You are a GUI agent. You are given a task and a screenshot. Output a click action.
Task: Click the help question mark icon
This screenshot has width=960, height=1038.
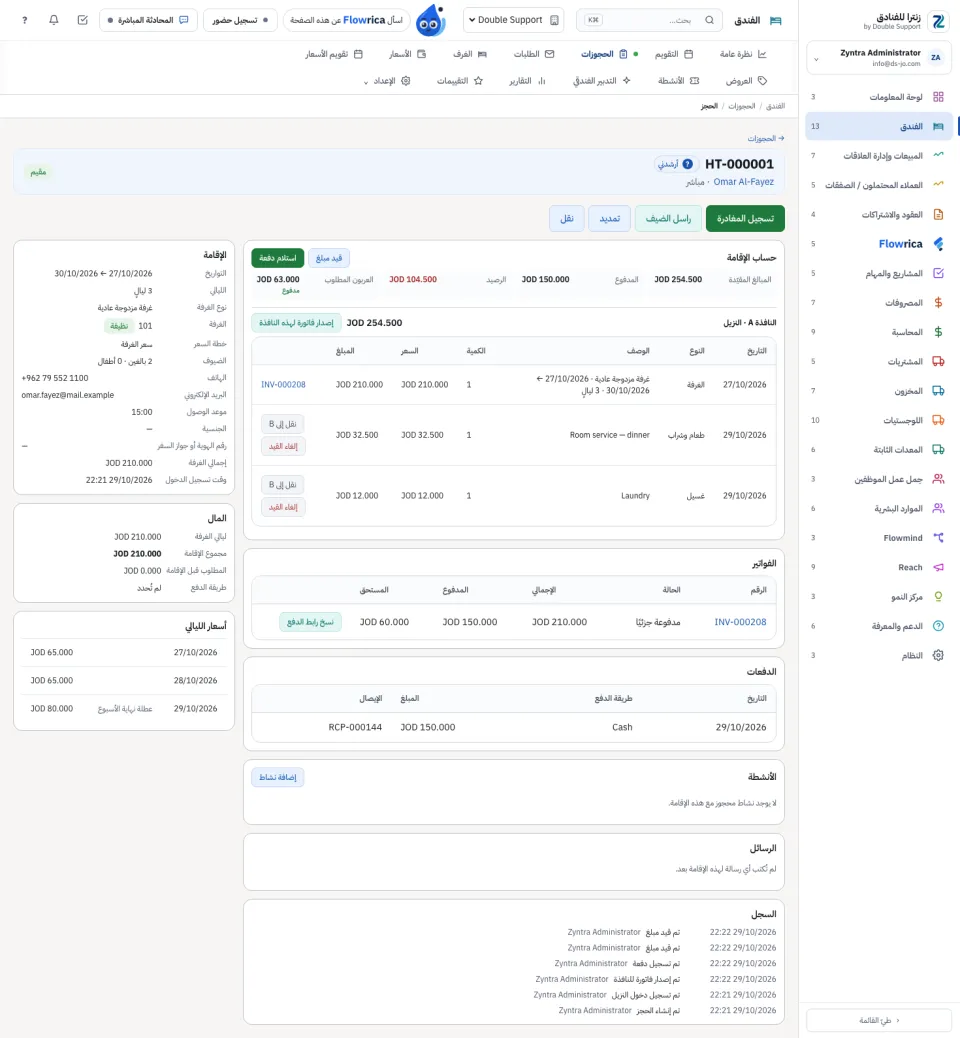(x=24, y=20)
